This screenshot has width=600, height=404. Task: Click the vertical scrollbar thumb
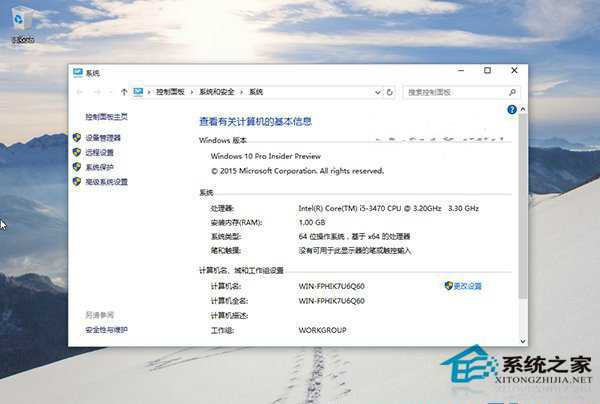click(x=523, y=206)
